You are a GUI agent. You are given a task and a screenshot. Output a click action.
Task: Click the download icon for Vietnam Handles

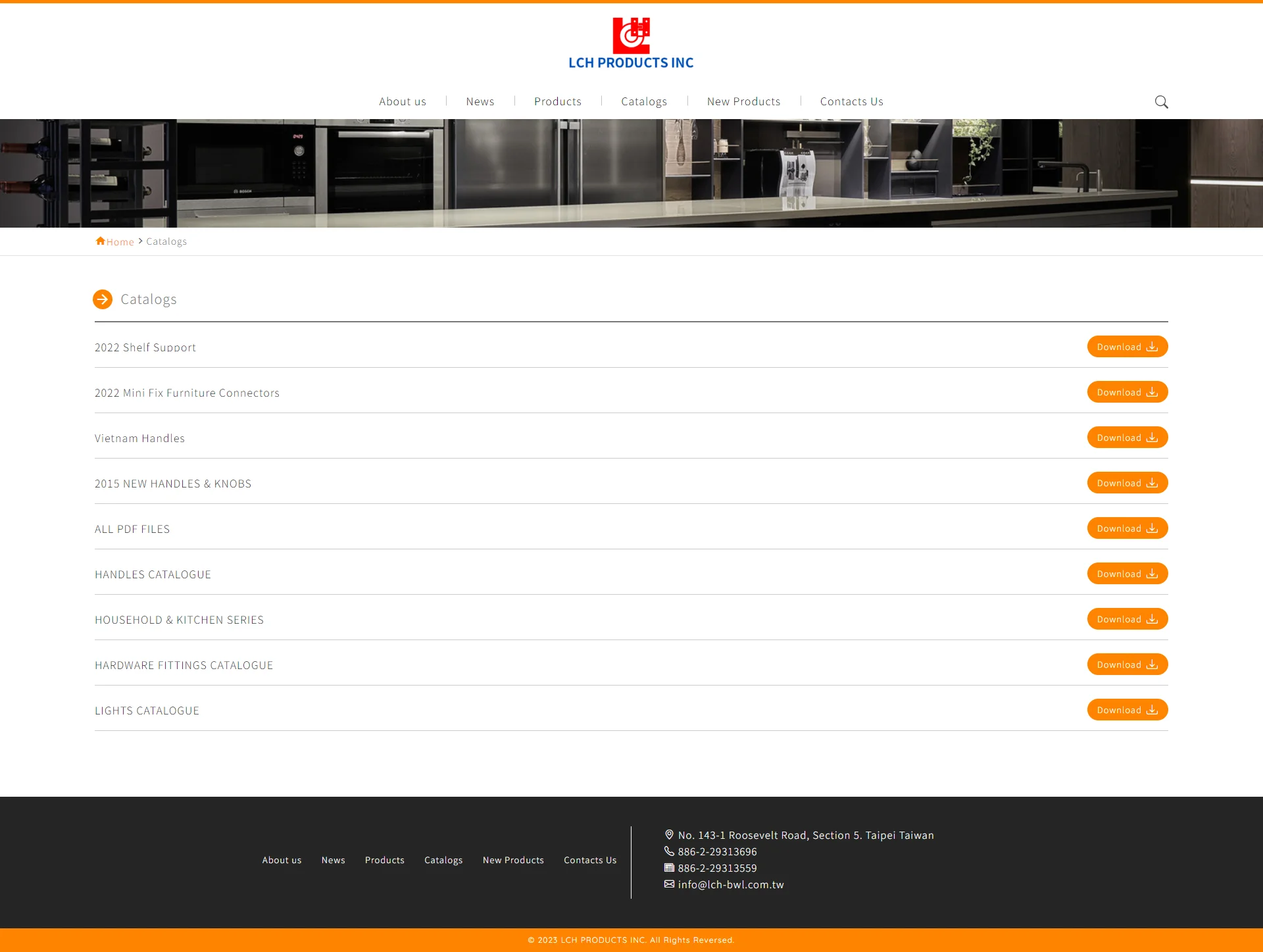click(x=1153, y=437)
